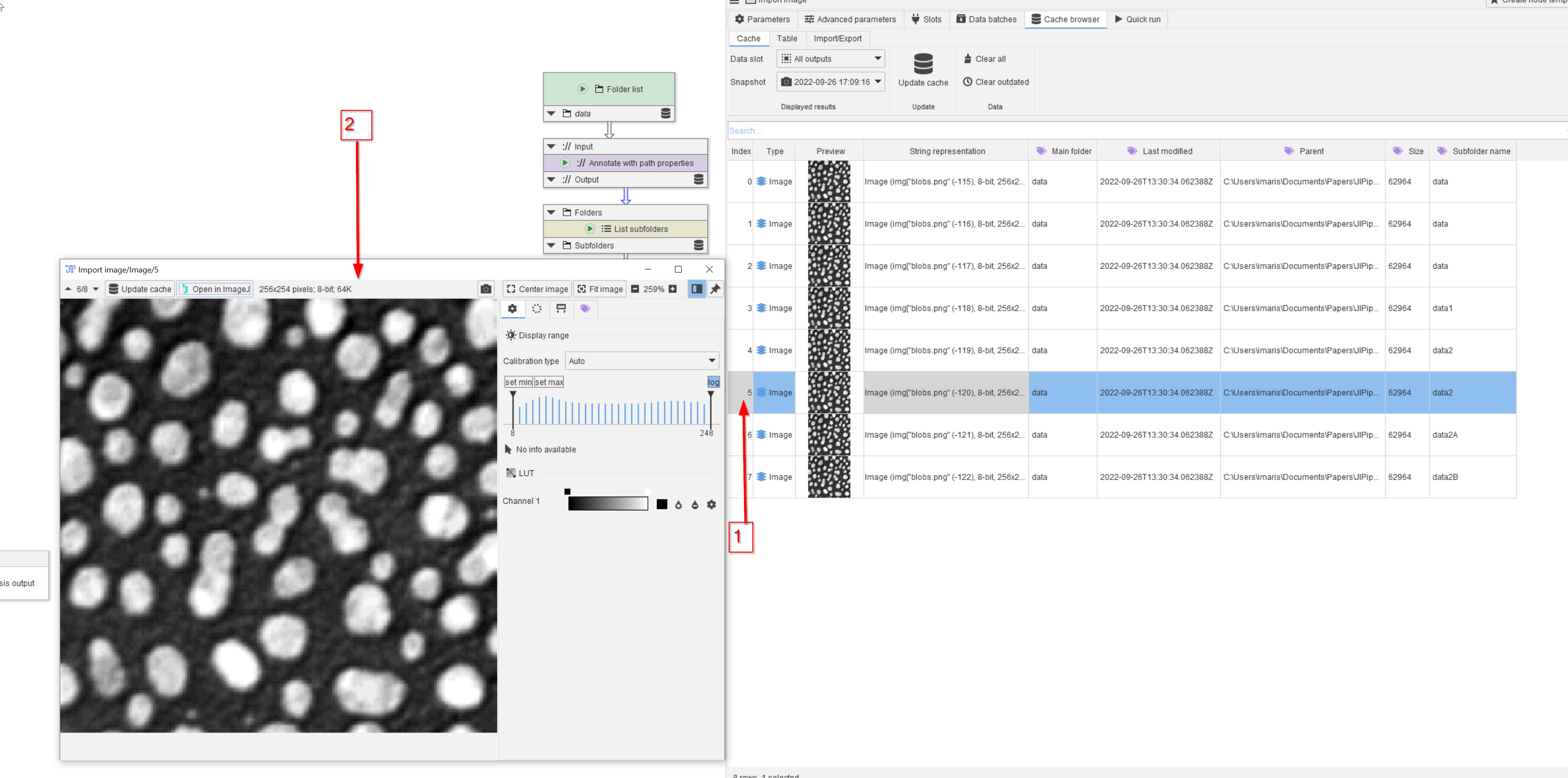Open the purple tags tab icon
The image size is (1568, 778).
click(585, 309)
